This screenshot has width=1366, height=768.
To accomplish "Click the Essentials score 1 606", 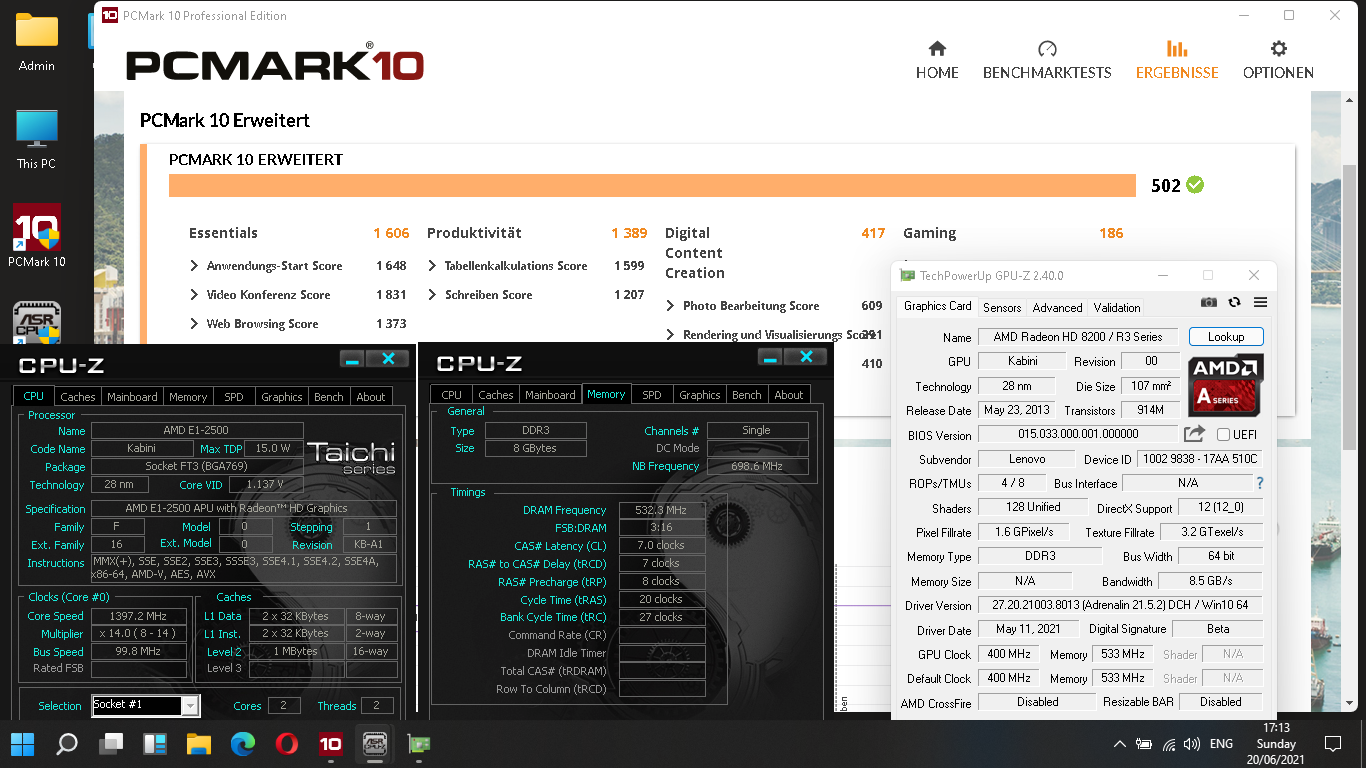I will point(392,233).
